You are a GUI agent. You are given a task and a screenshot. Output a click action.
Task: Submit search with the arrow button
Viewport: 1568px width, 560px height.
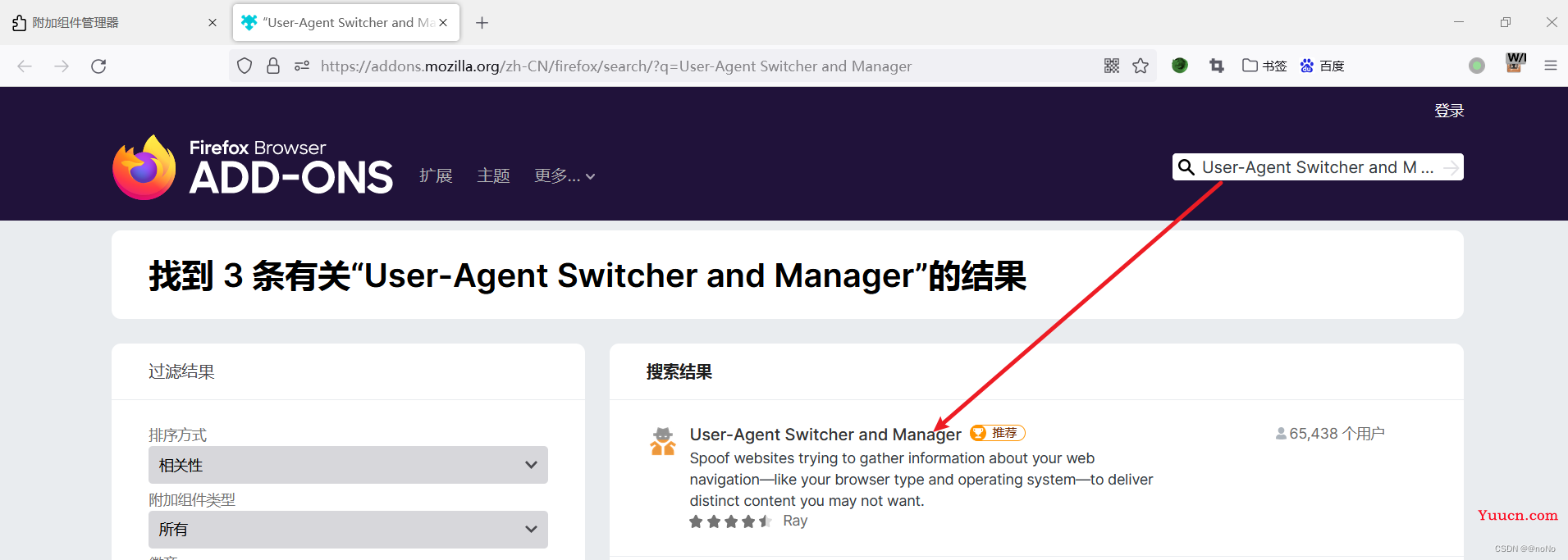tap(1451, 167)
